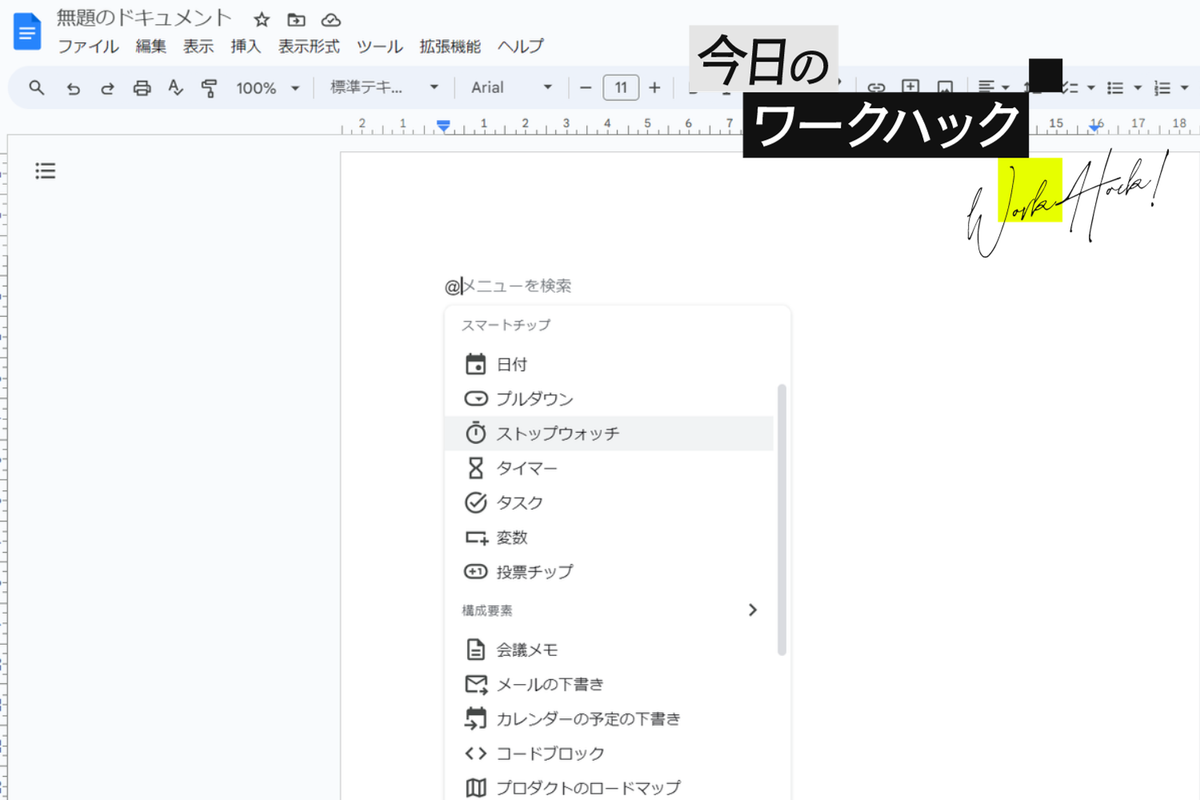Open the numbered list options arrow

(1184, 88)
